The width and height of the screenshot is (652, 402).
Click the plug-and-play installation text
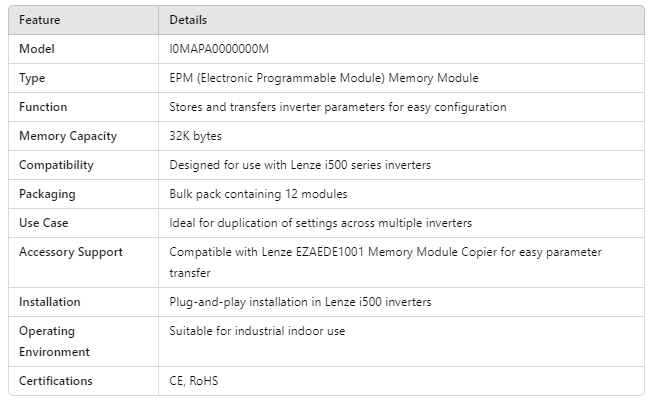click(x=300, y=301)
